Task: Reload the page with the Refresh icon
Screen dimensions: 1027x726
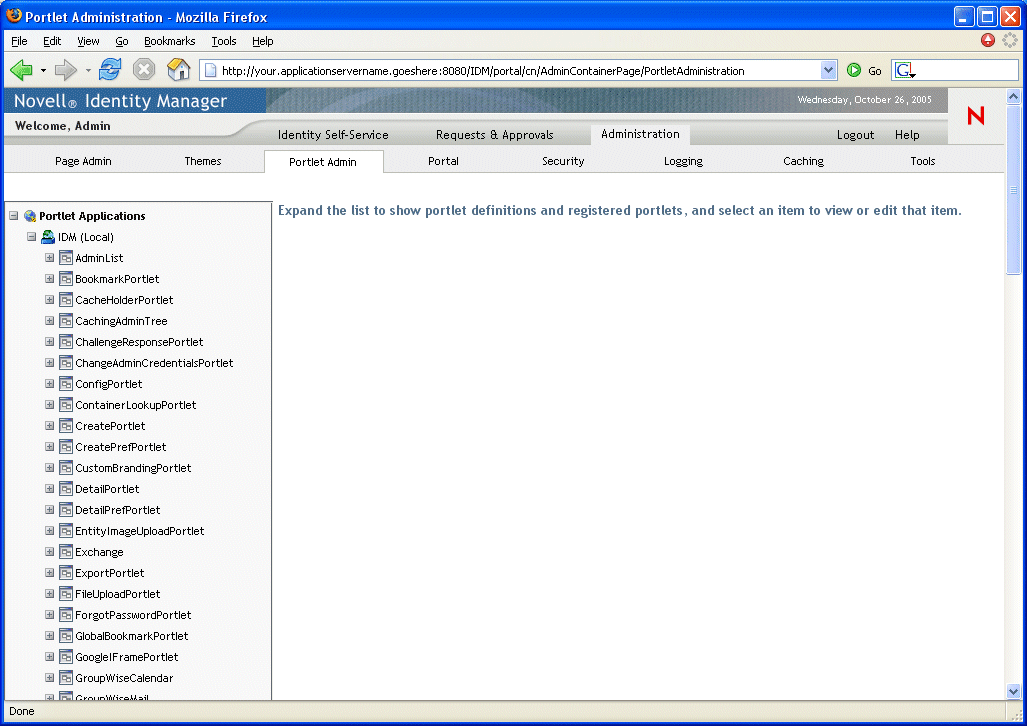Action: (110, 69)
